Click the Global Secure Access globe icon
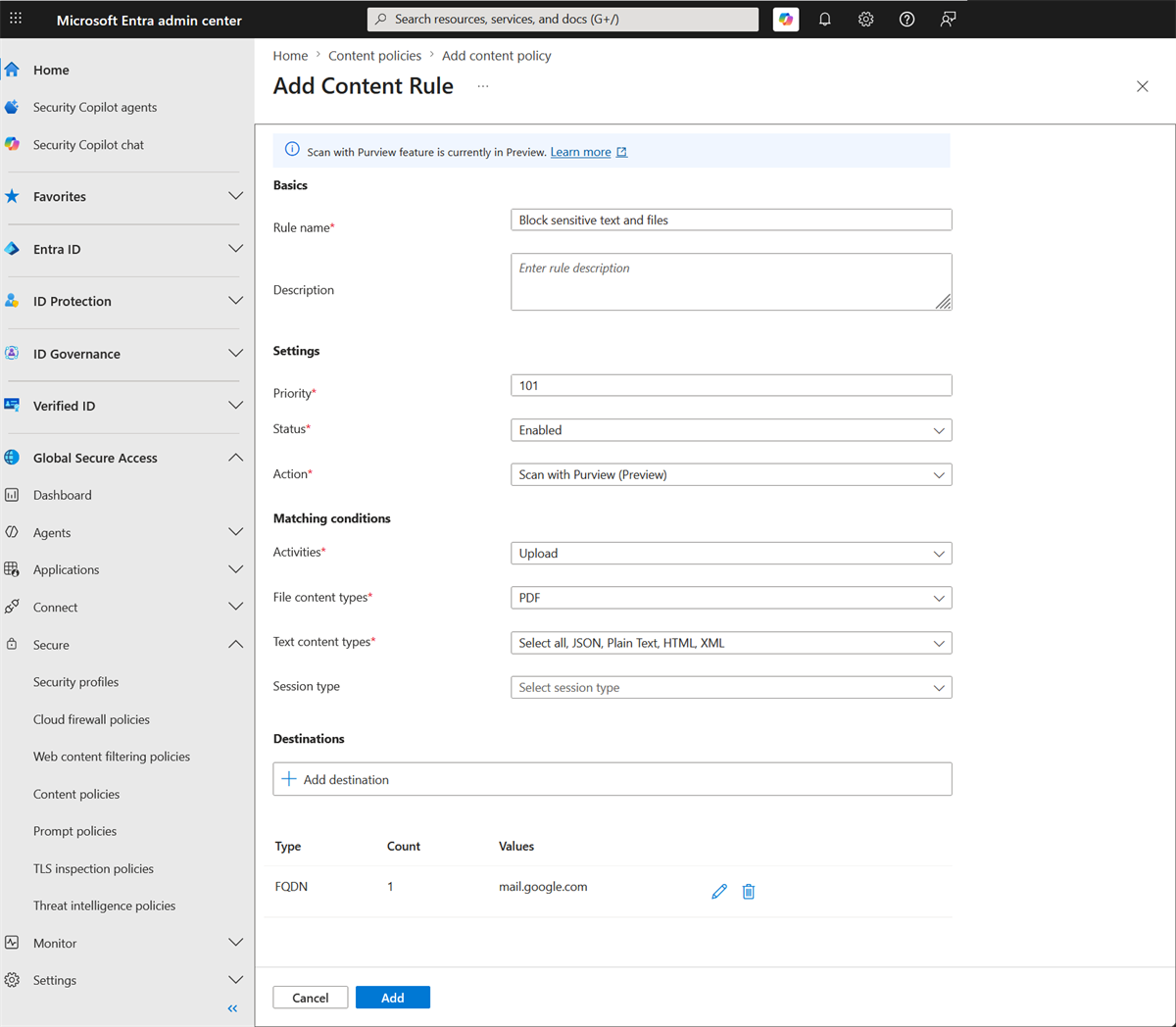Screen dimensions: 1176x1027 coord(12,458)
